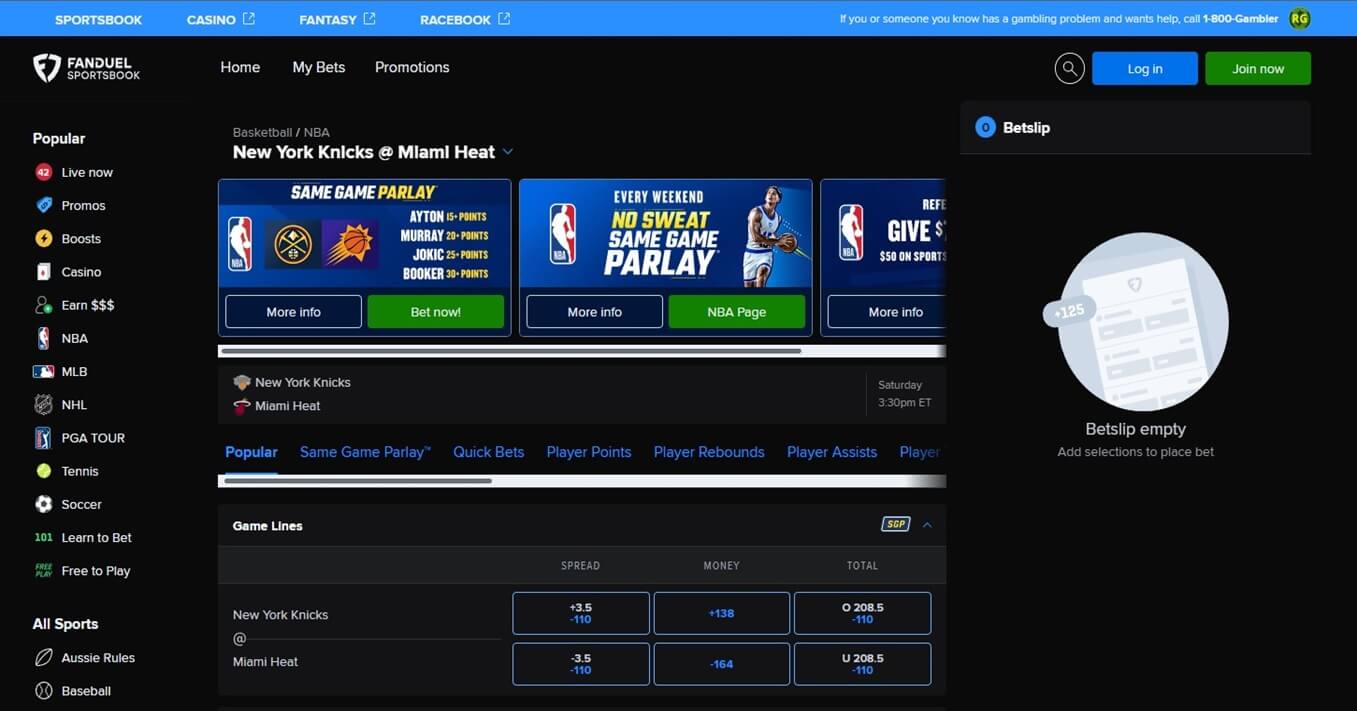Toggle the SGP badge in Game Lines

click(895, 524)
